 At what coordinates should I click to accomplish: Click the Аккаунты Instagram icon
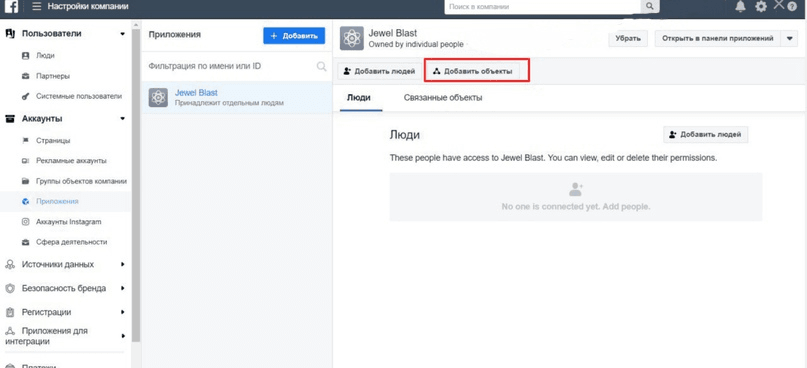click(25, 222)
